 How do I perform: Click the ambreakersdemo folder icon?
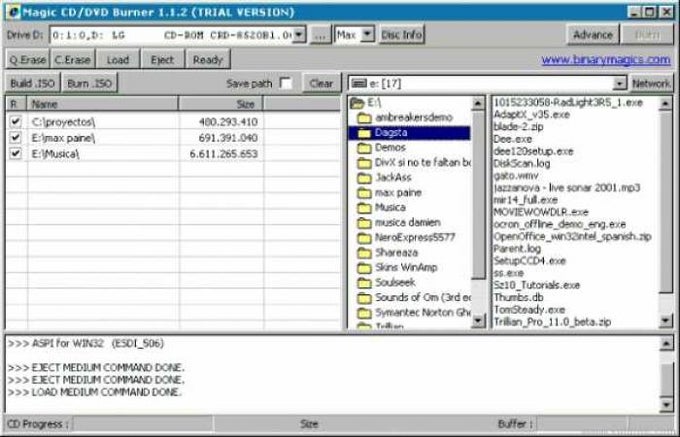[x=364, y=118]
